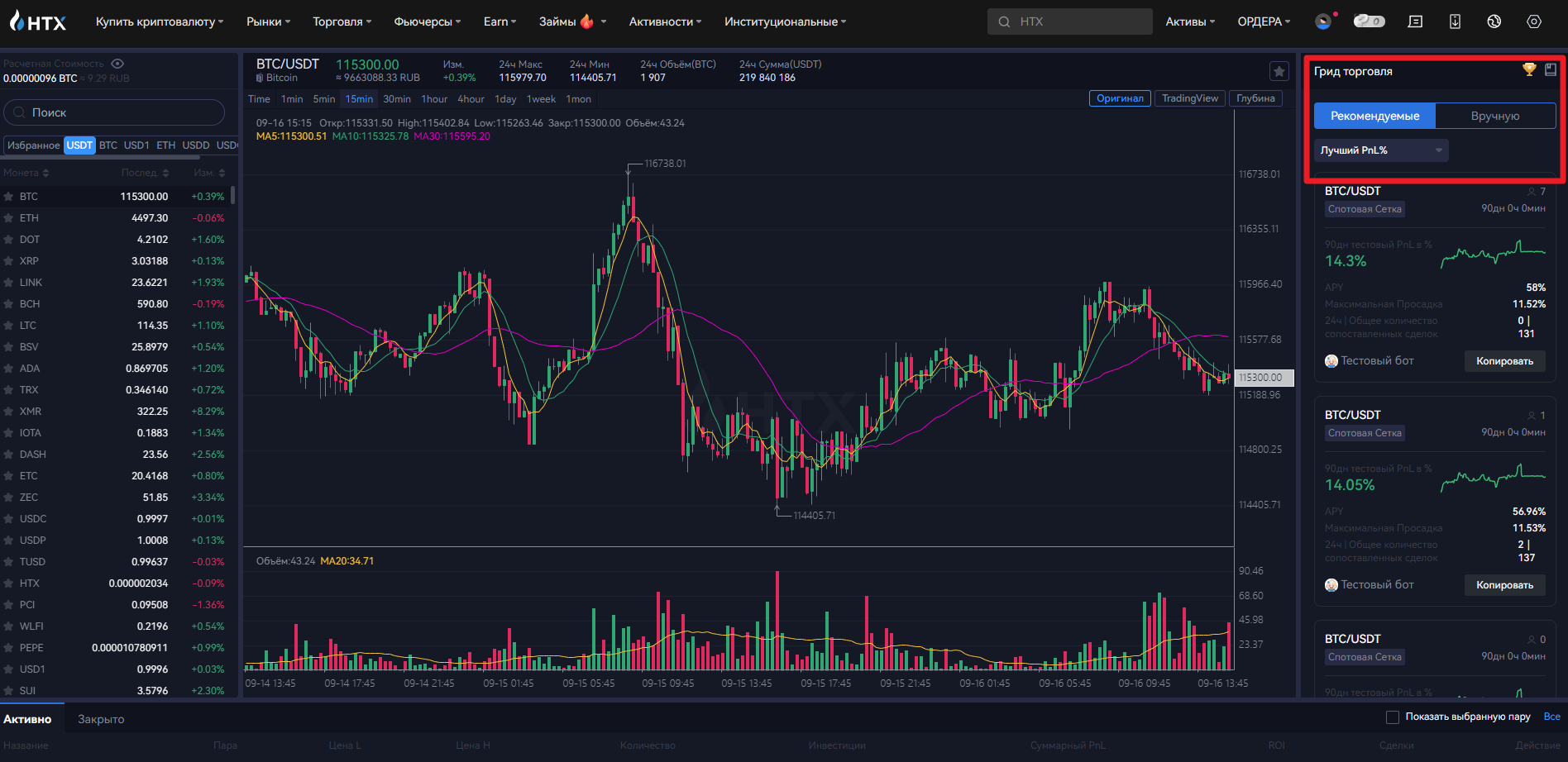Open the grid trading guide book icon
The image size is (1568, 762).
coord(1551,70)
